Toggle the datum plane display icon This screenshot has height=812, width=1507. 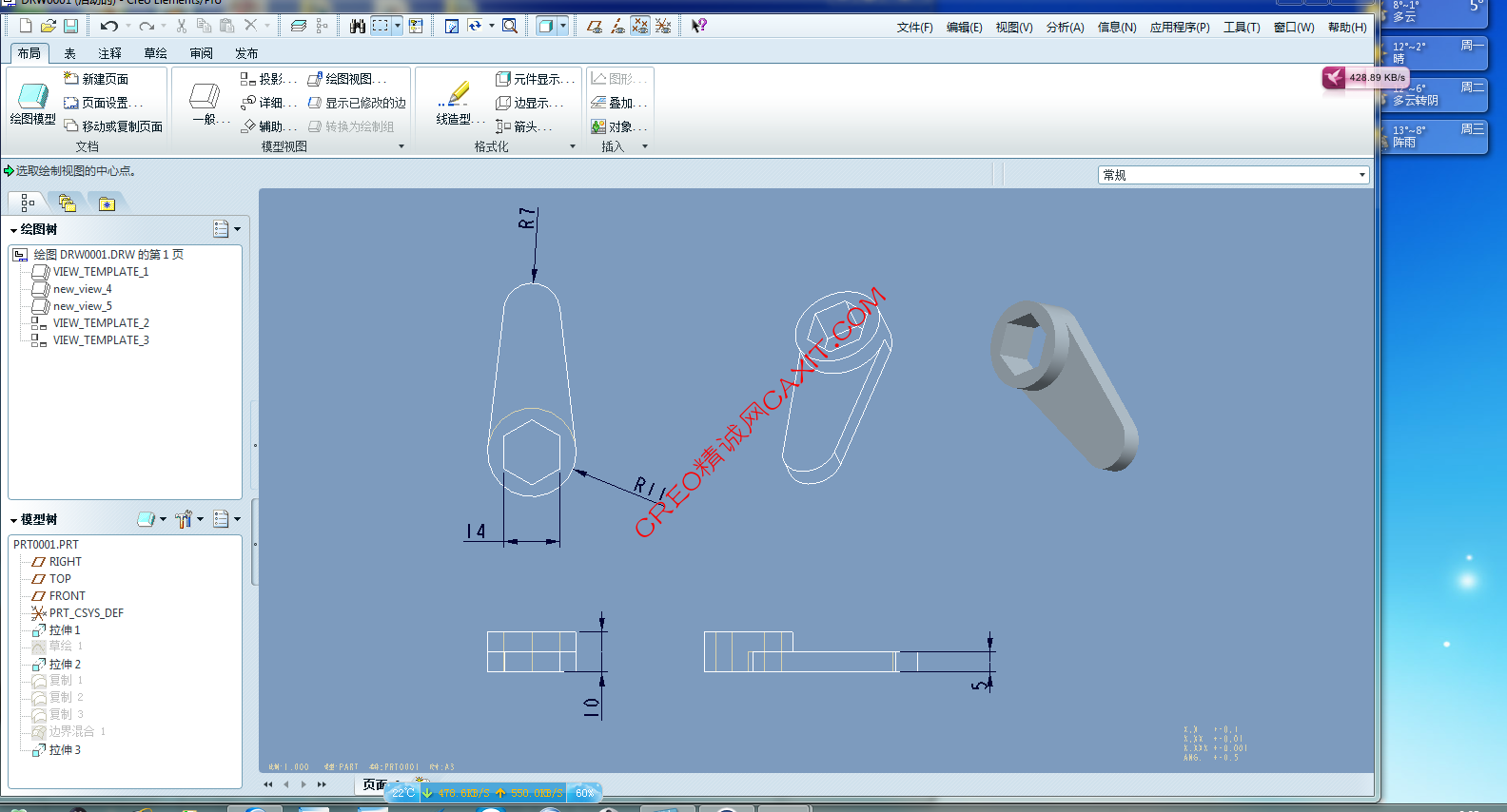click(595, 27)
